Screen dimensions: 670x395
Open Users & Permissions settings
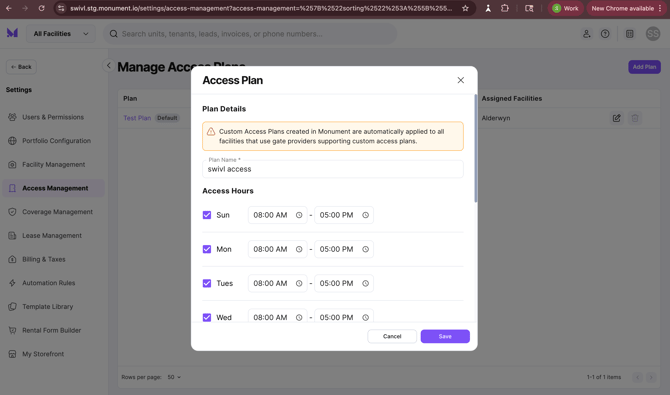pos(53,117)
